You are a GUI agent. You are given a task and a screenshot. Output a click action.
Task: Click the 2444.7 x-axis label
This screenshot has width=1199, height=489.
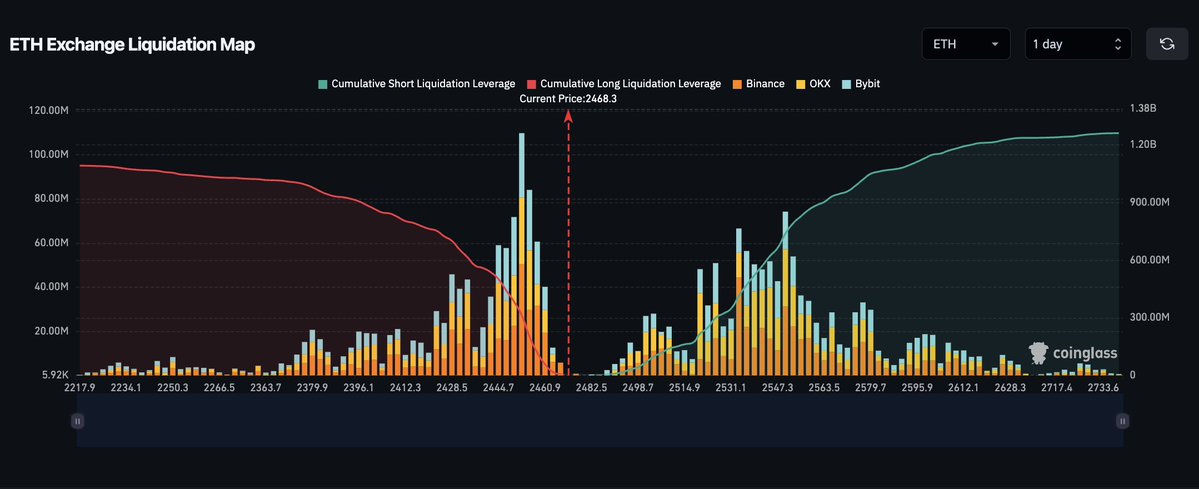click(499, 387)
